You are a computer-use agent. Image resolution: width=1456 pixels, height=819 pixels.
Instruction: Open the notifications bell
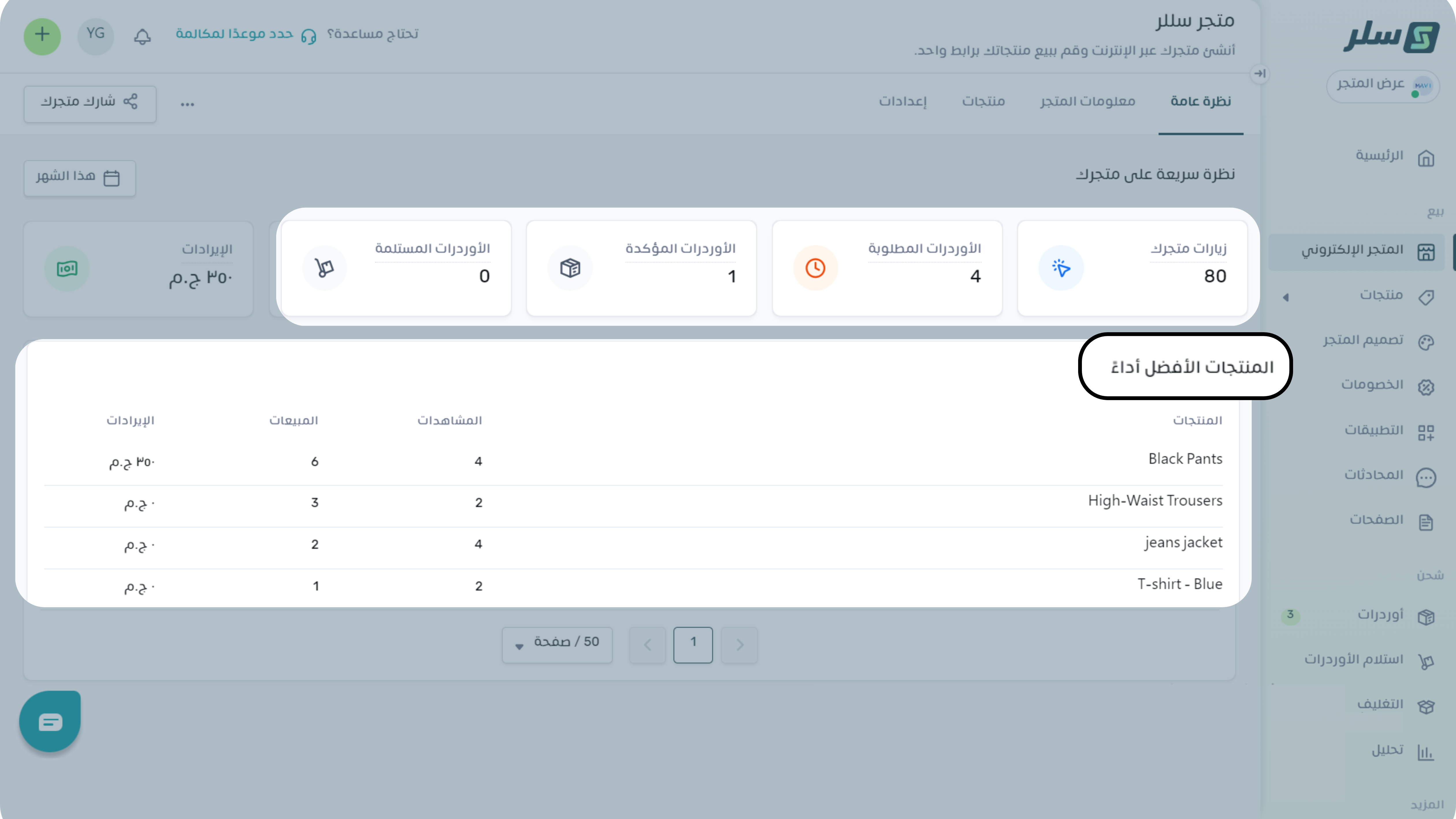tap(142, 36)
